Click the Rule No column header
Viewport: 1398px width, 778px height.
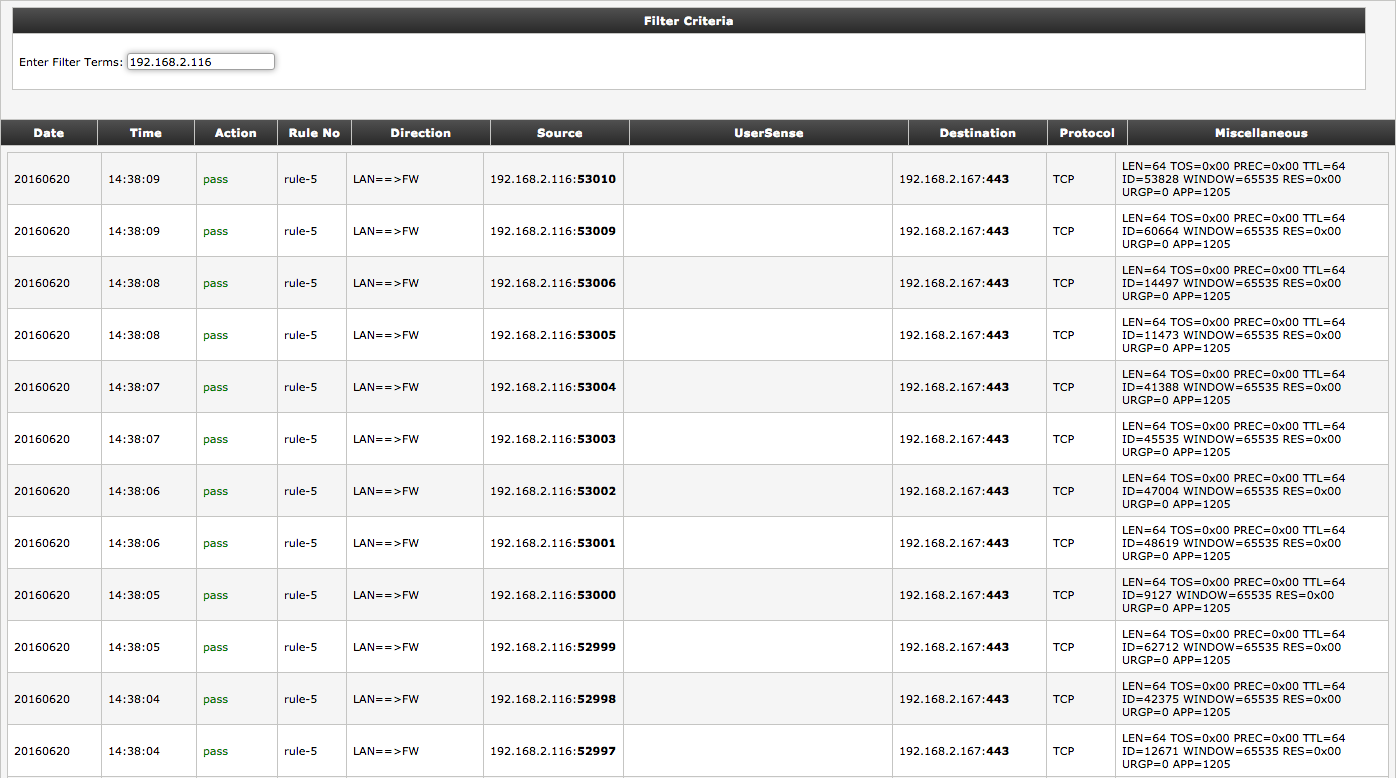click(314, 133)
